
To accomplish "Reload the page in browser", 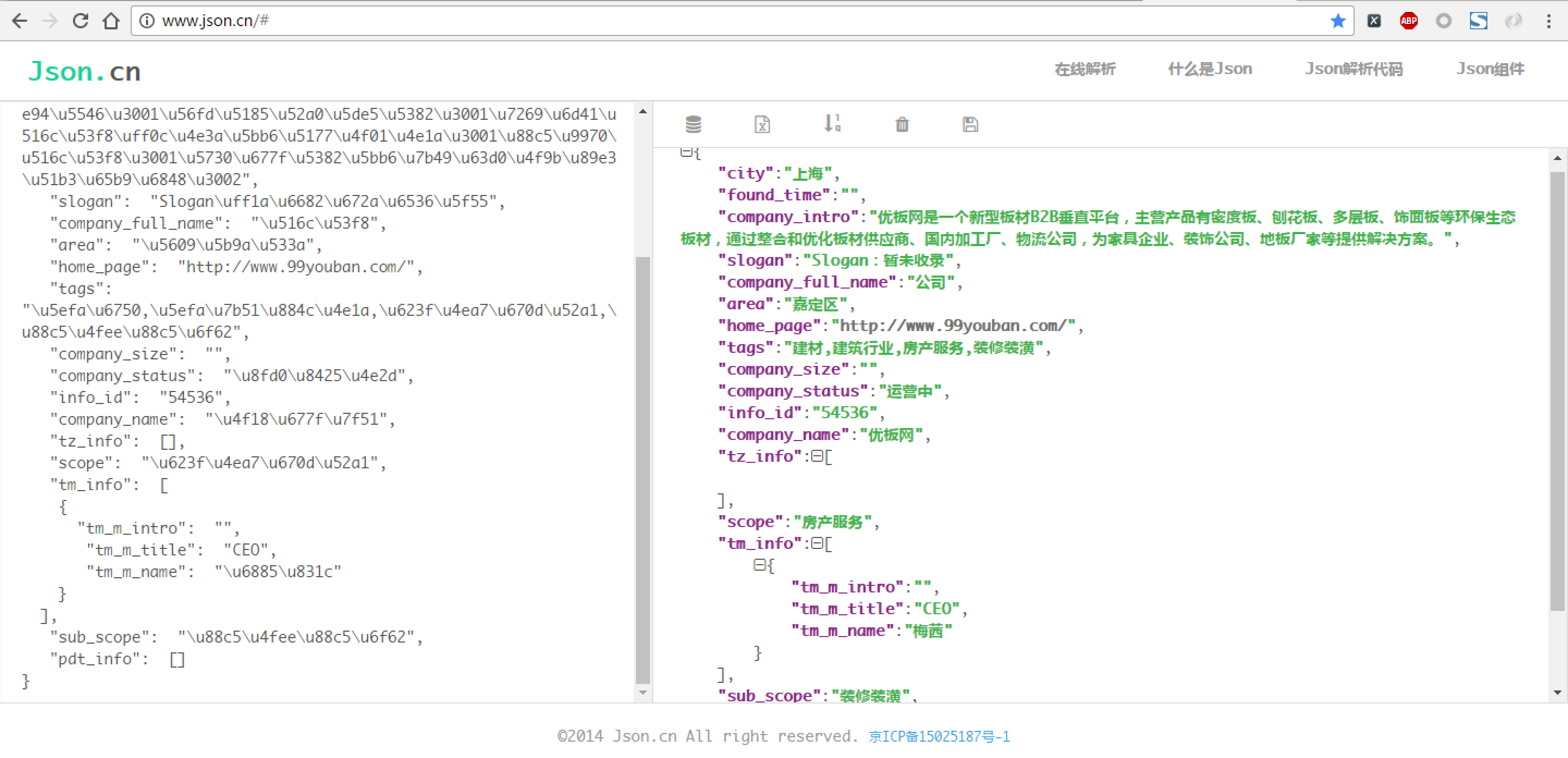I will click(81, 21).
